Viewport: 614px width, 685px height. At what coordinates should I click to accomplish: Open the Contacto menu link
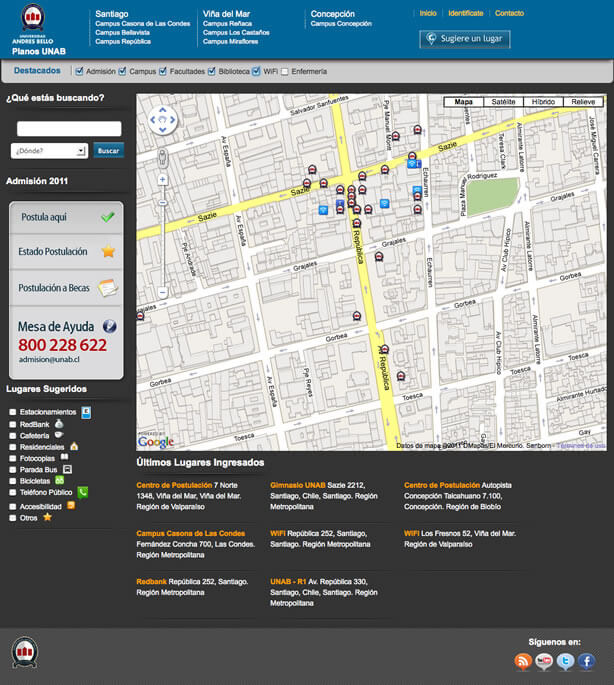pos(509,13)
